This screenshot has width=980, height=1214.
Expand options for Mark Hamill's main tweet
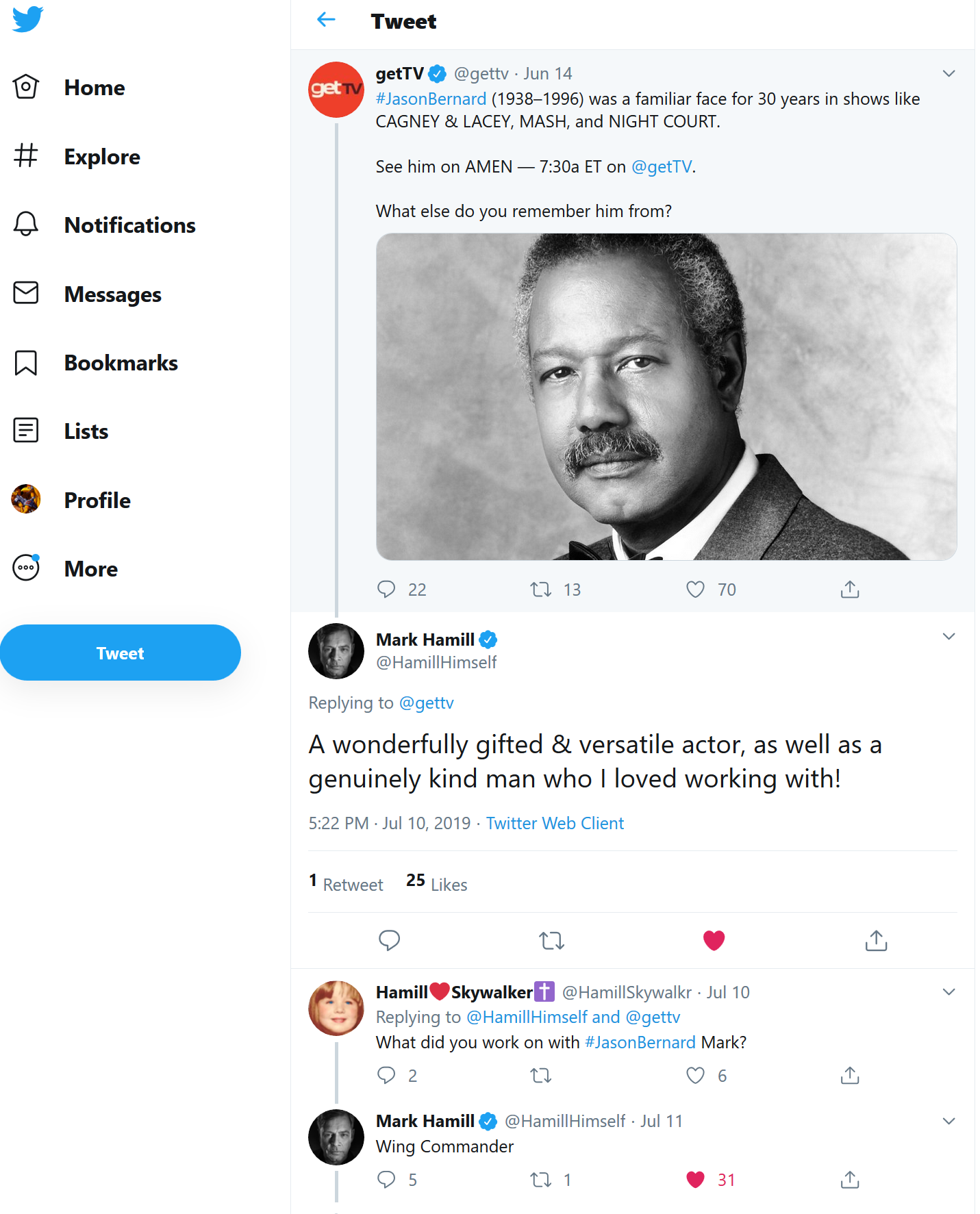tap(948, 636)
